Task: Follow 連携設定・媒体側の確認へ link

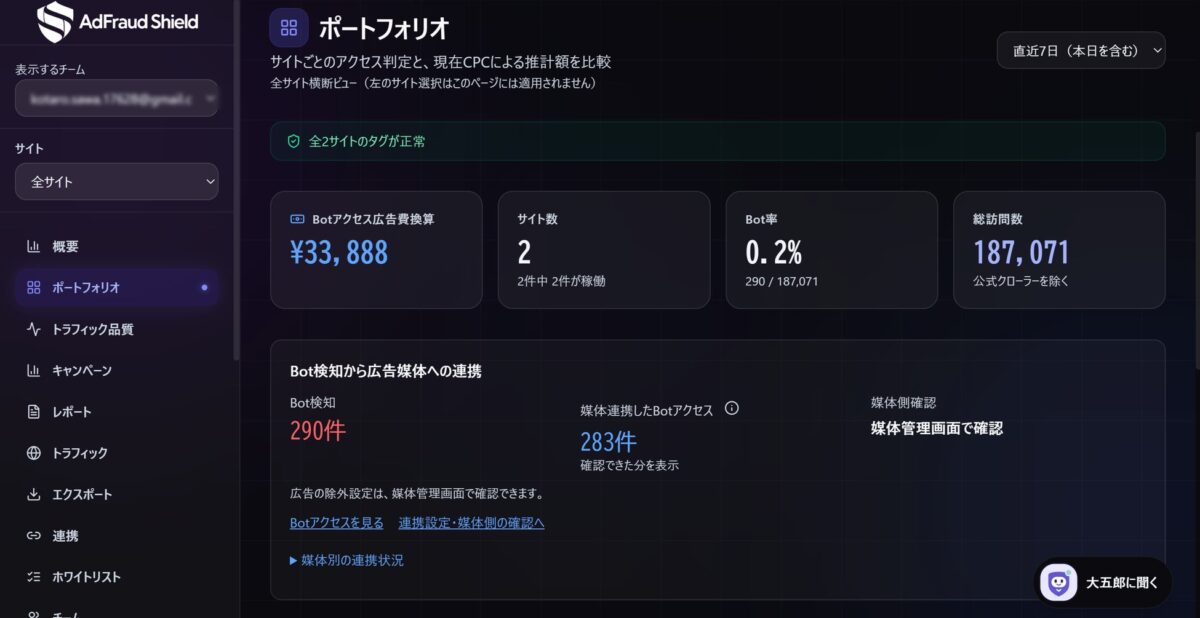Action: pyautogui.click(x=472, y=523)
